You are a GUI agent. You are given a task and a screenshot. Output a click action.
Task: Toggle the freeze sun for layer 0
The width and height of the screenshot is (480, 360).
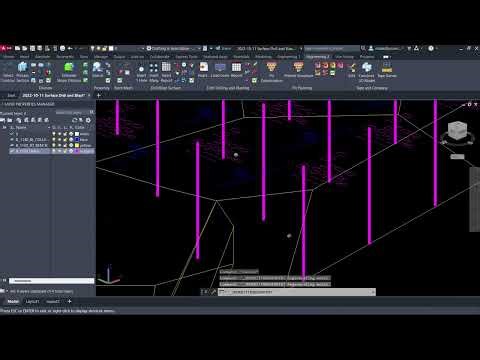coord(60,134)
